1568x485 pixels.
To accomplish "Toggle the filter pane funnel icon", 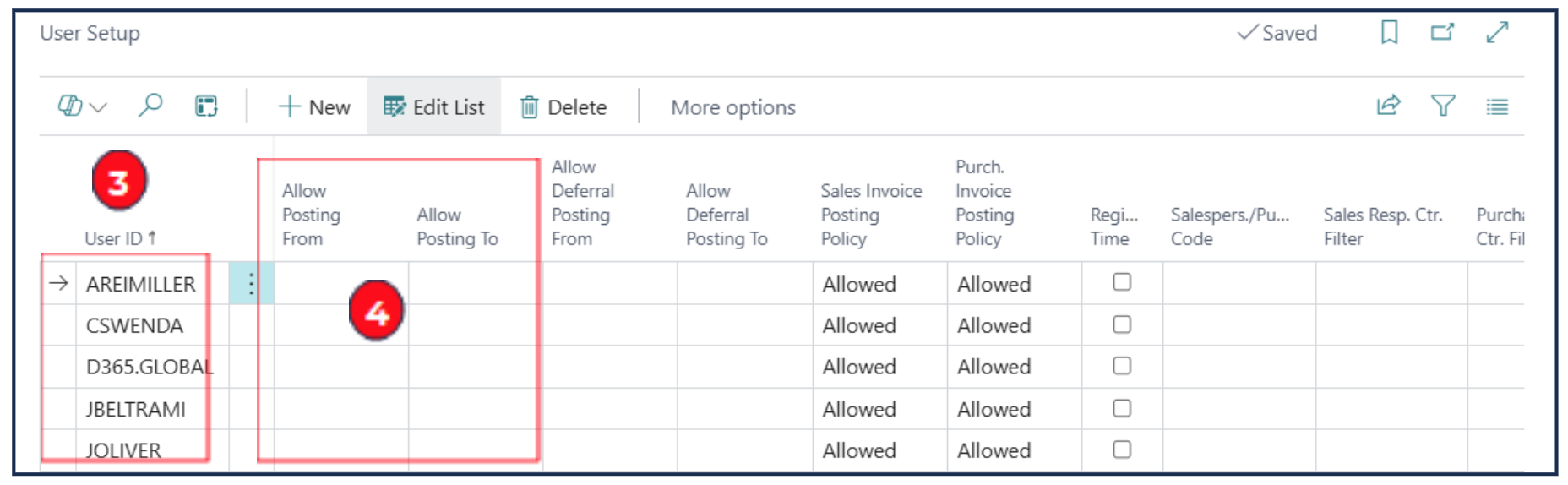I will tap(1443, 106).
